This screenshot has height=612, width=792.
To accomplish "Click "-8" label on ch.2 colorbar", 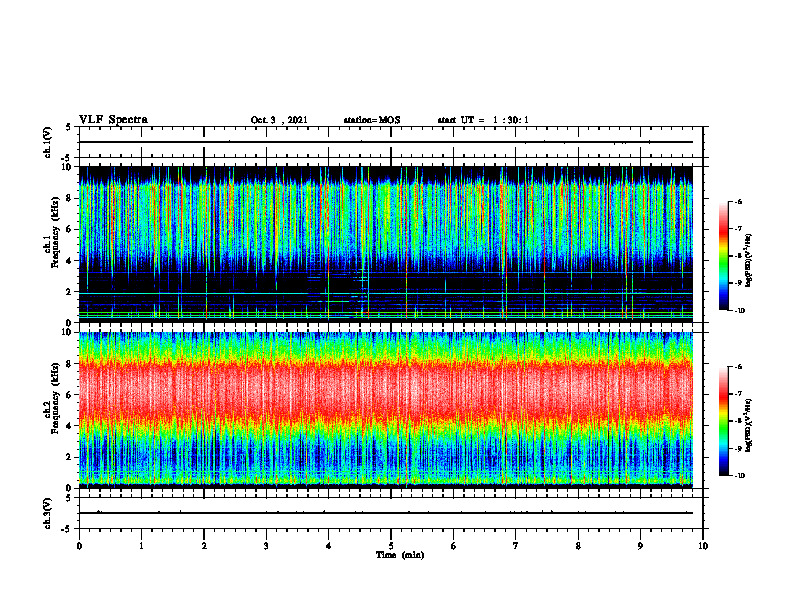I will coord(738,421).
